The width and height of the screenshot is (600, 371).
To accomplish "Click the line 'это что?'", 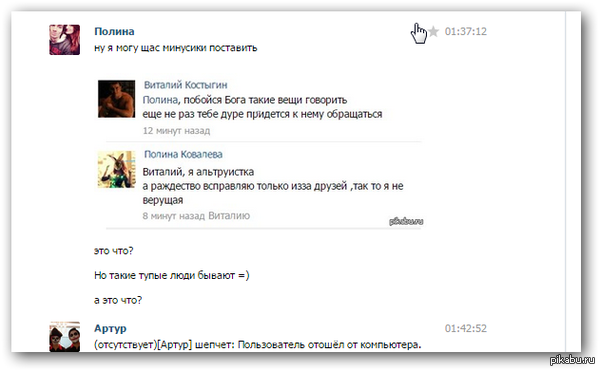I will click(114, 251).
